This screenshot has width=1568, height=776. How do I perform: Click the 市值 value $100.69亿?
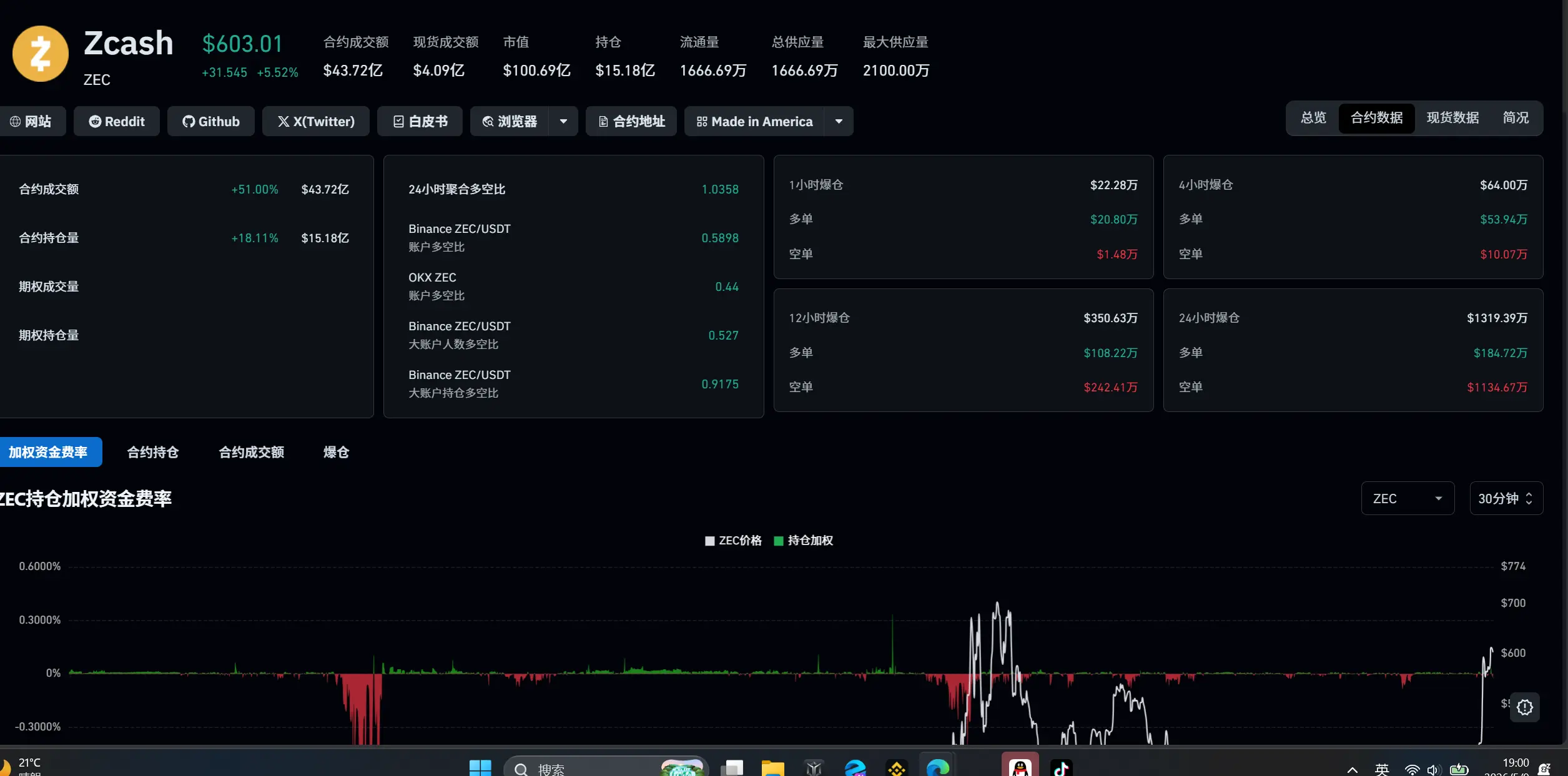pos(537,71)
